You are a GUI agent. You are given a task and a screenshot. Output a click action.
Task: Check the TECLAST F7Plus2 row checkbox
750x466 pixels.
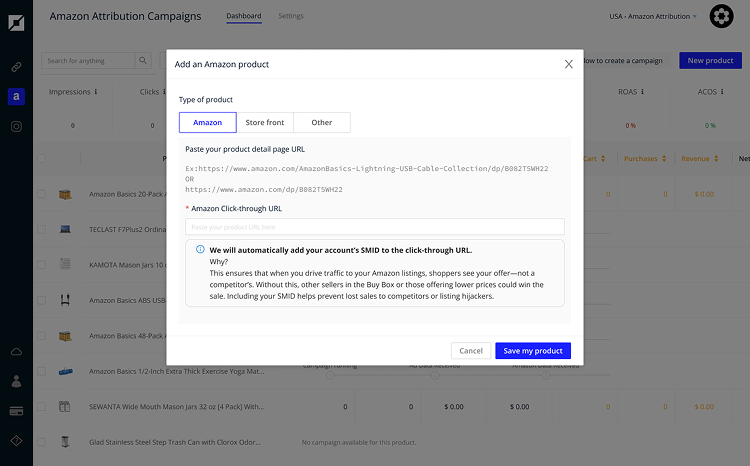42,229
